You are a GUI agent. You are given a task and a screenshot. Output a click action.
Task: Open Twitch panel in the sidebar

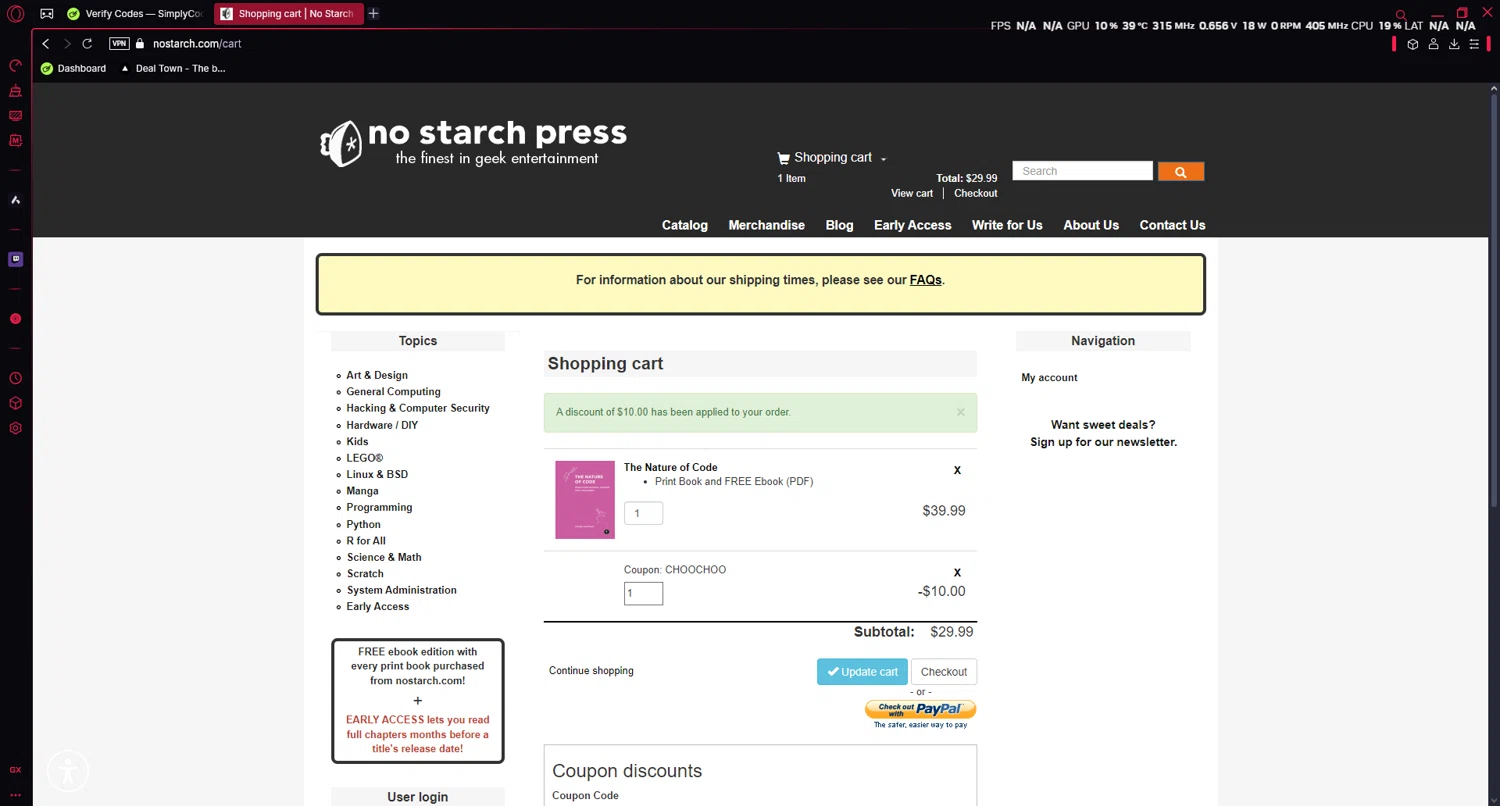[15, 259]
